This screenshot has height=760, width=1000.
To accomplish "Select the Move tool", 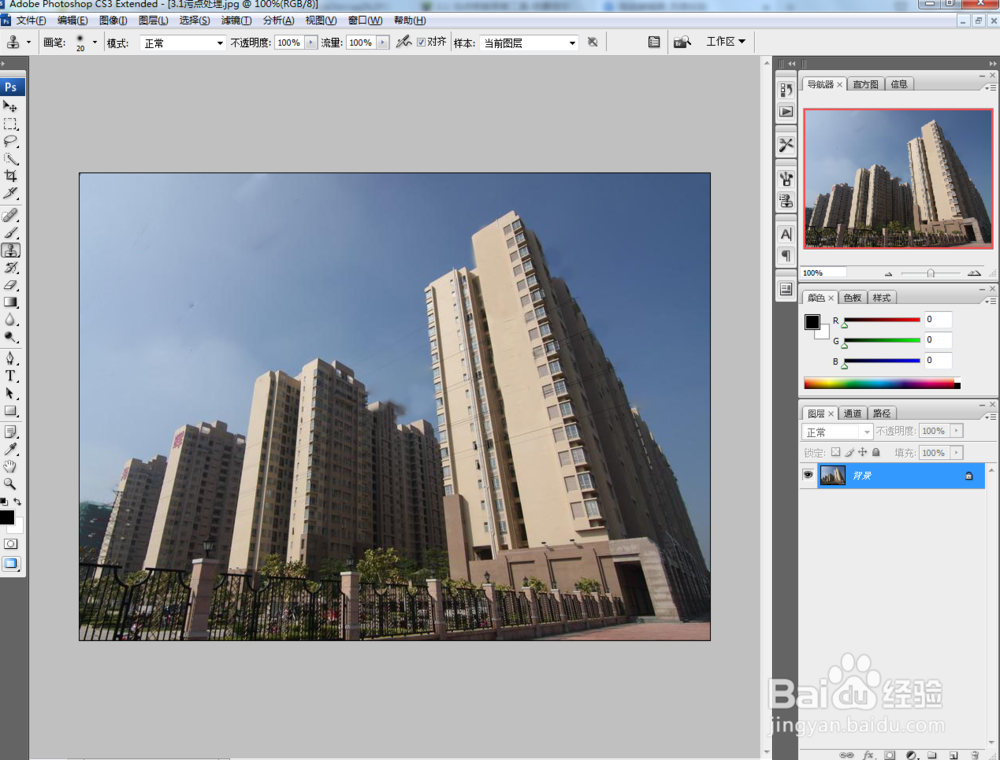I will pos(10,106).
